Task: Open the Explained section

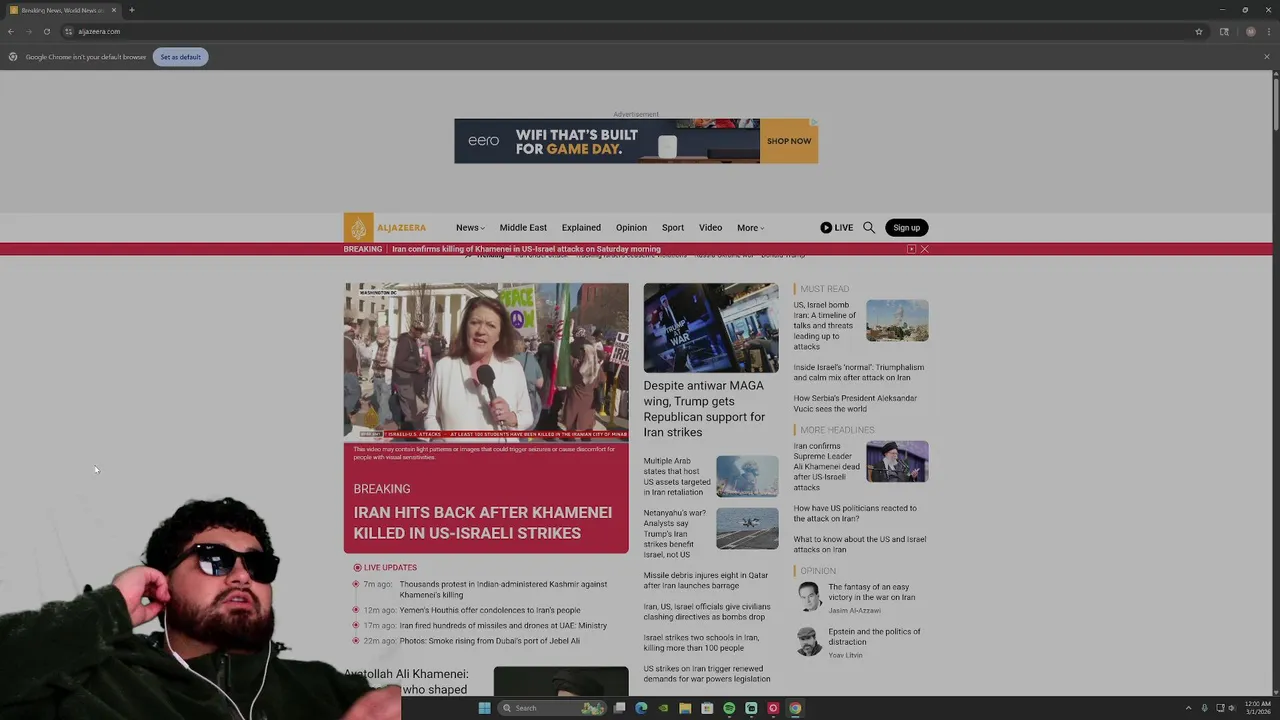Action: tap(581, 228)
